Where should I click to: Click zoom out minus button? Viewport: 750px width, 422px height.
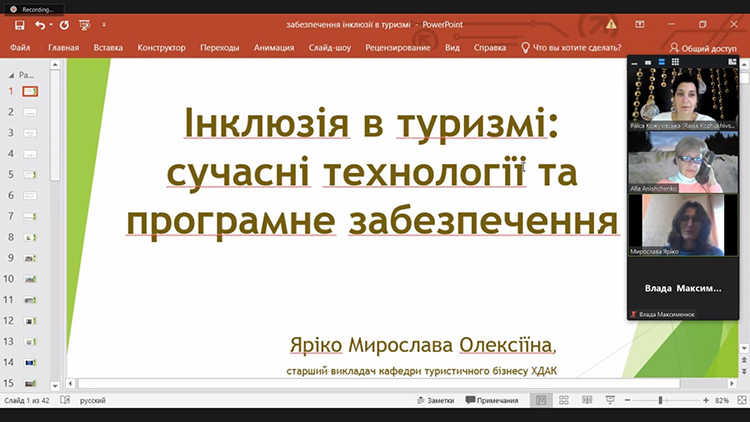point(628,400)
